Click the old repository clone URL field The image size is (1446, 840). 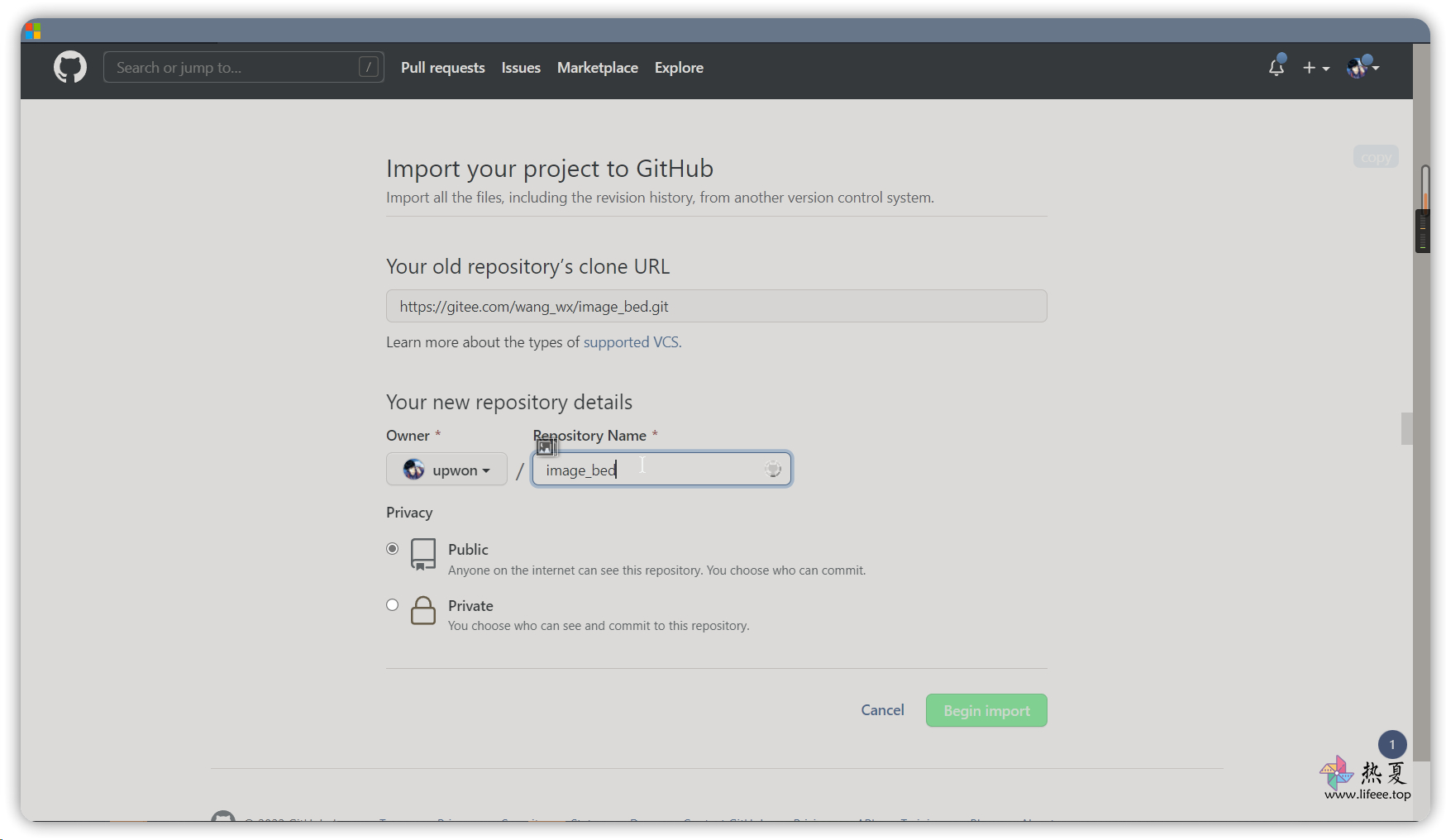coord(717,306)
